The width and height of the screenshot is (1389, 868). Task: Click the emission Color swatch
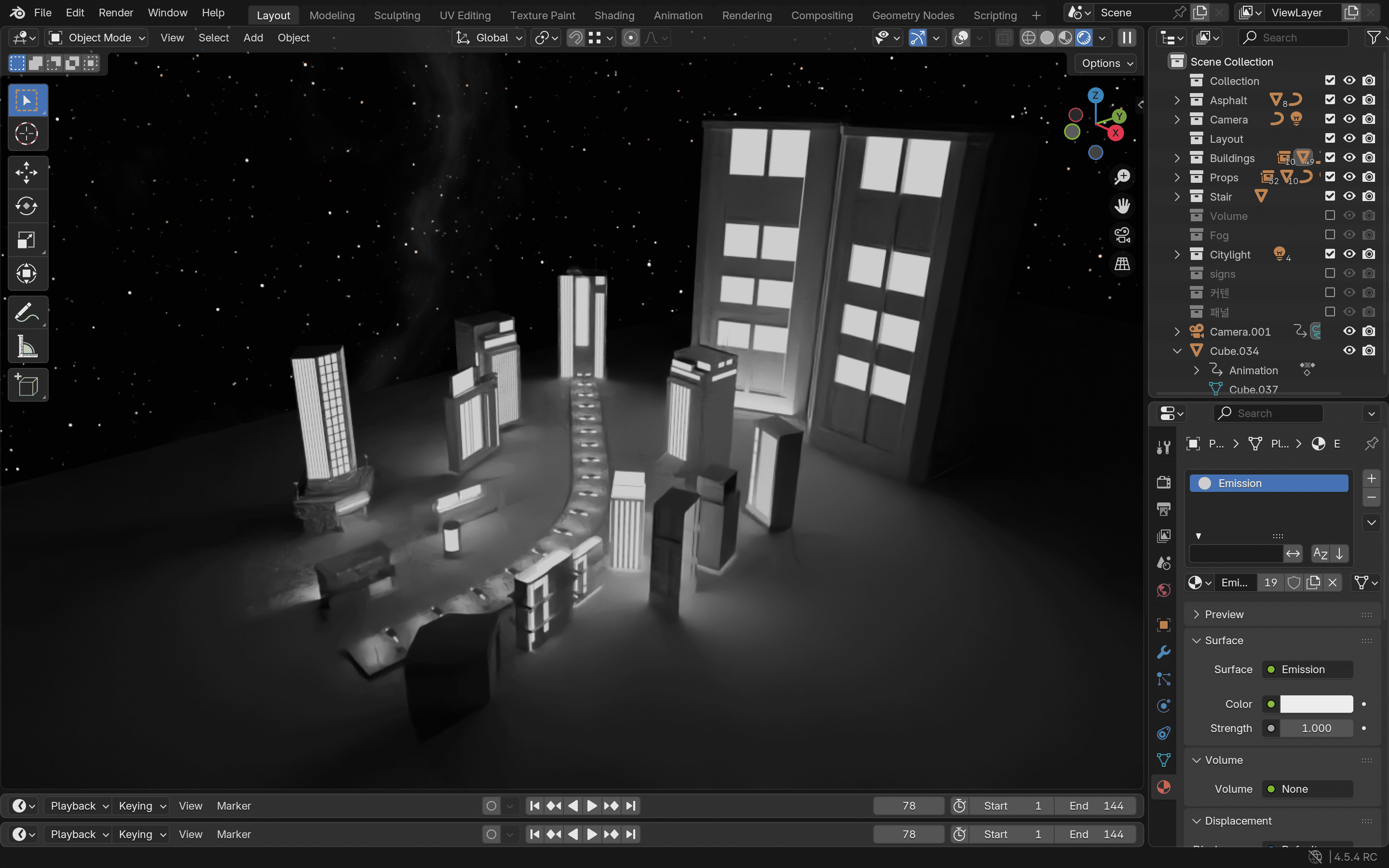(x=1316, y=704)
